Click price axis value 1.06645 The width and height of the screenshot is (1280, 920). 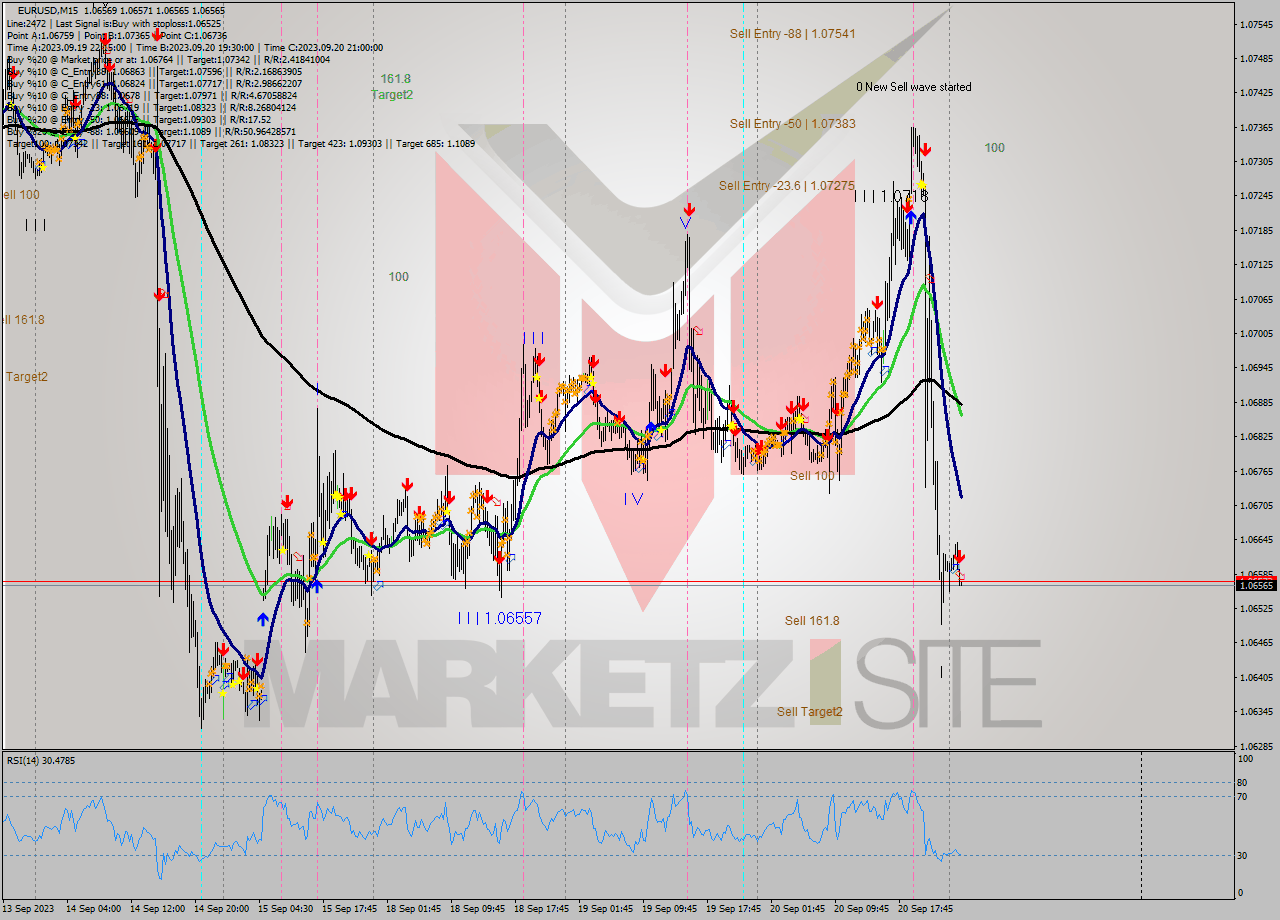[1256, 539]
